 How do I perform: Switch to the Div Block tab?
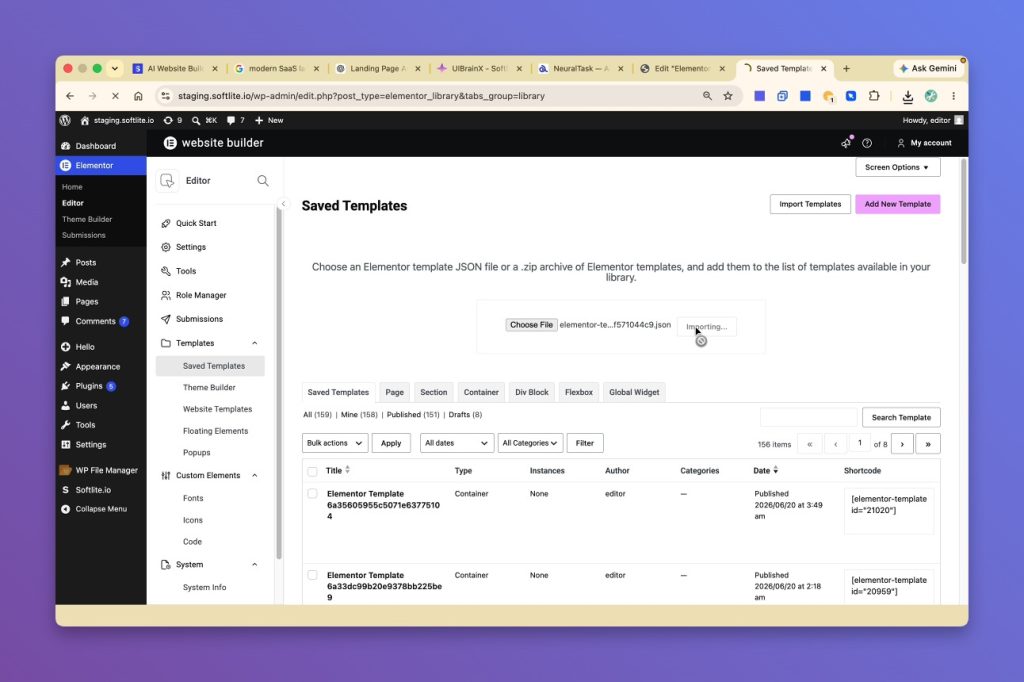(x=532, y=393)
